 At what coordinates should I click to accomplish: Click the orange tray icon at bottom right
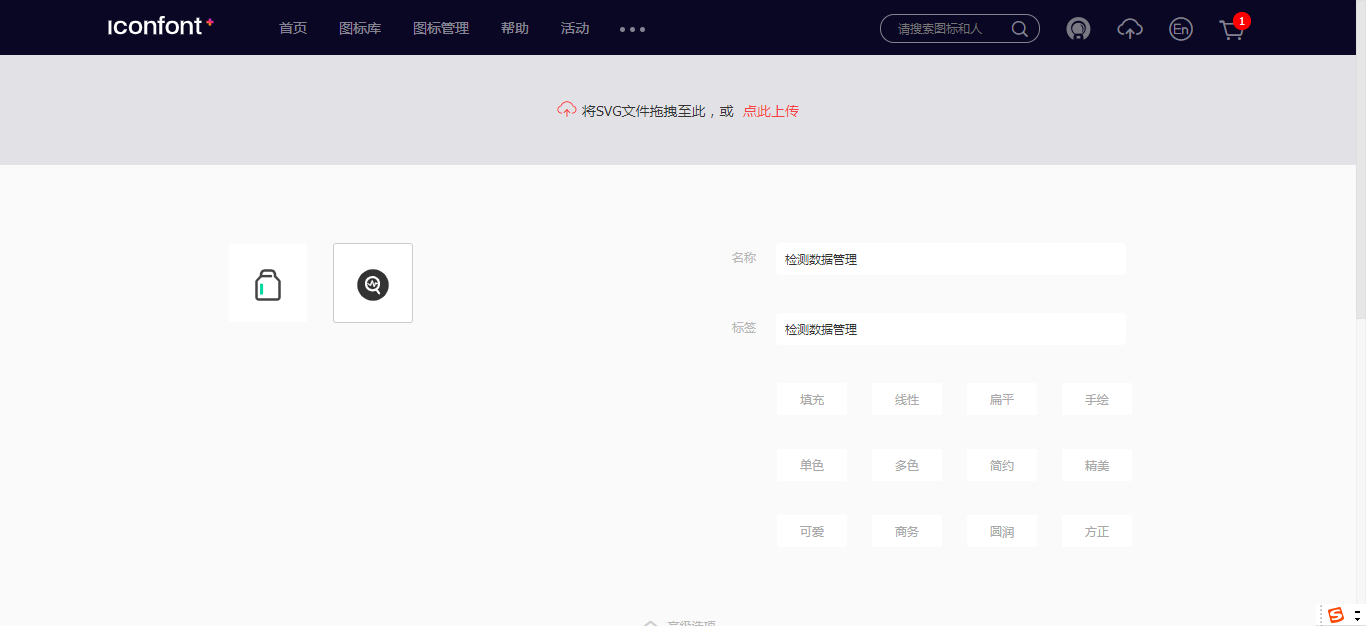1337,613
